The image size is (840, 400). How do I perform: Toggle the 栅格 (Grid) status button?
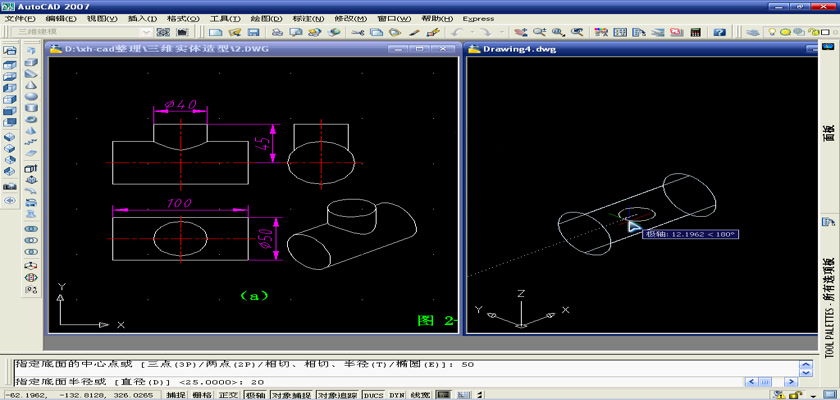201,395
